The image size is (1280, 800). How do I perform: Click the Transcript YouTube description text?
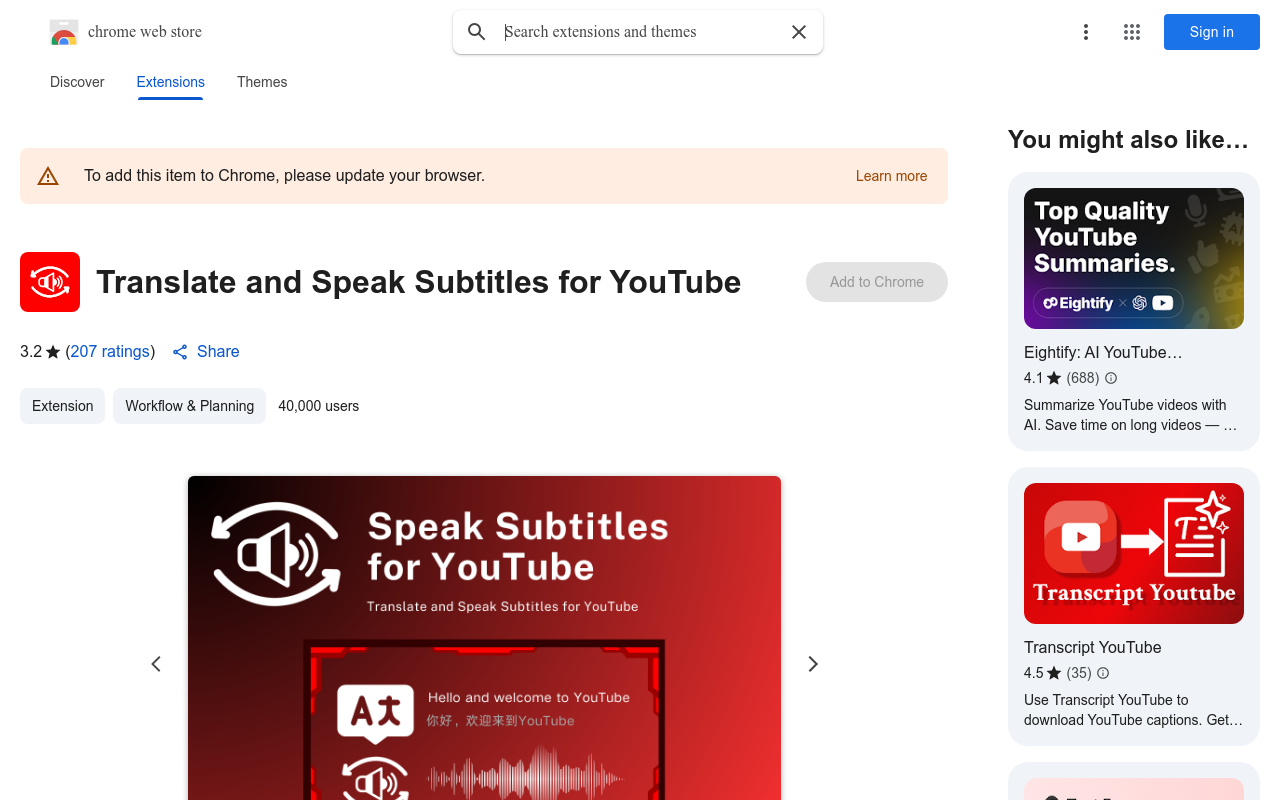(1133, 710)
